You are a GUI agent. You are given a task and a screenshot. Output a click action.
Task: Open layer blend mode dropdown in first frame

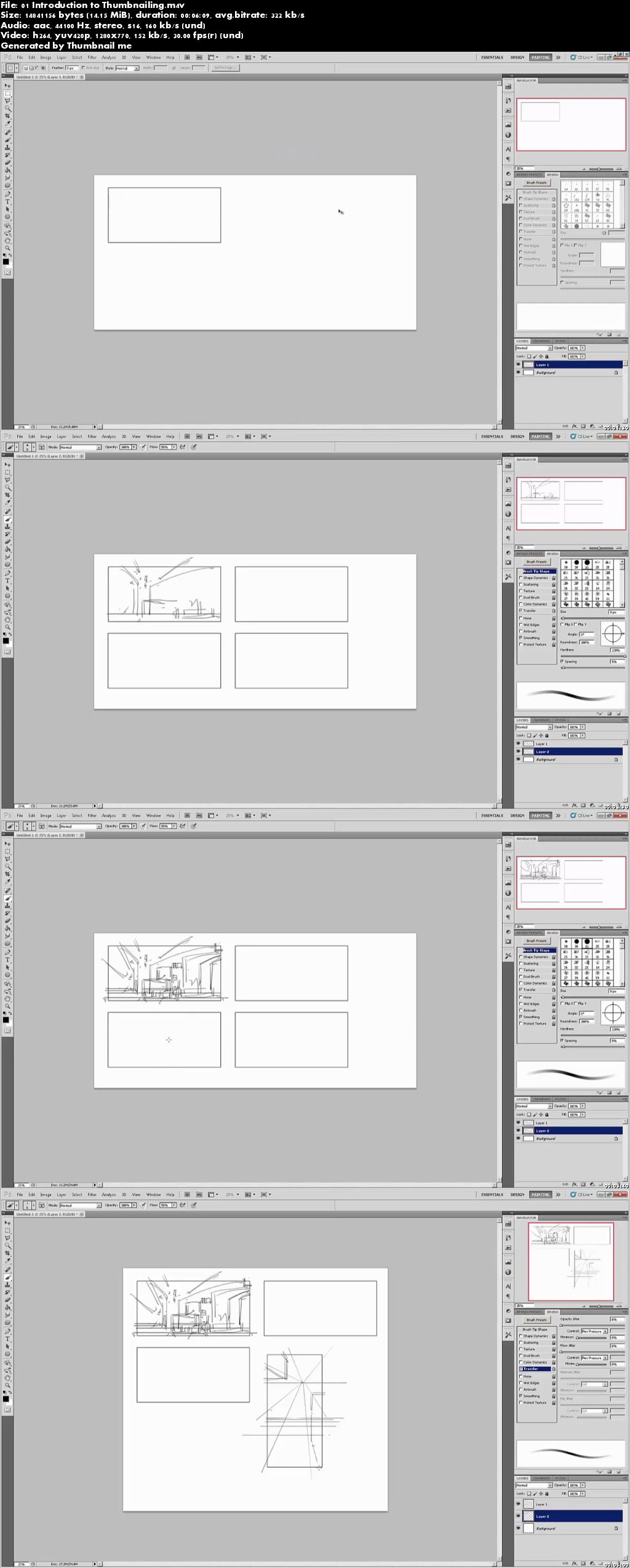(533, 348)
